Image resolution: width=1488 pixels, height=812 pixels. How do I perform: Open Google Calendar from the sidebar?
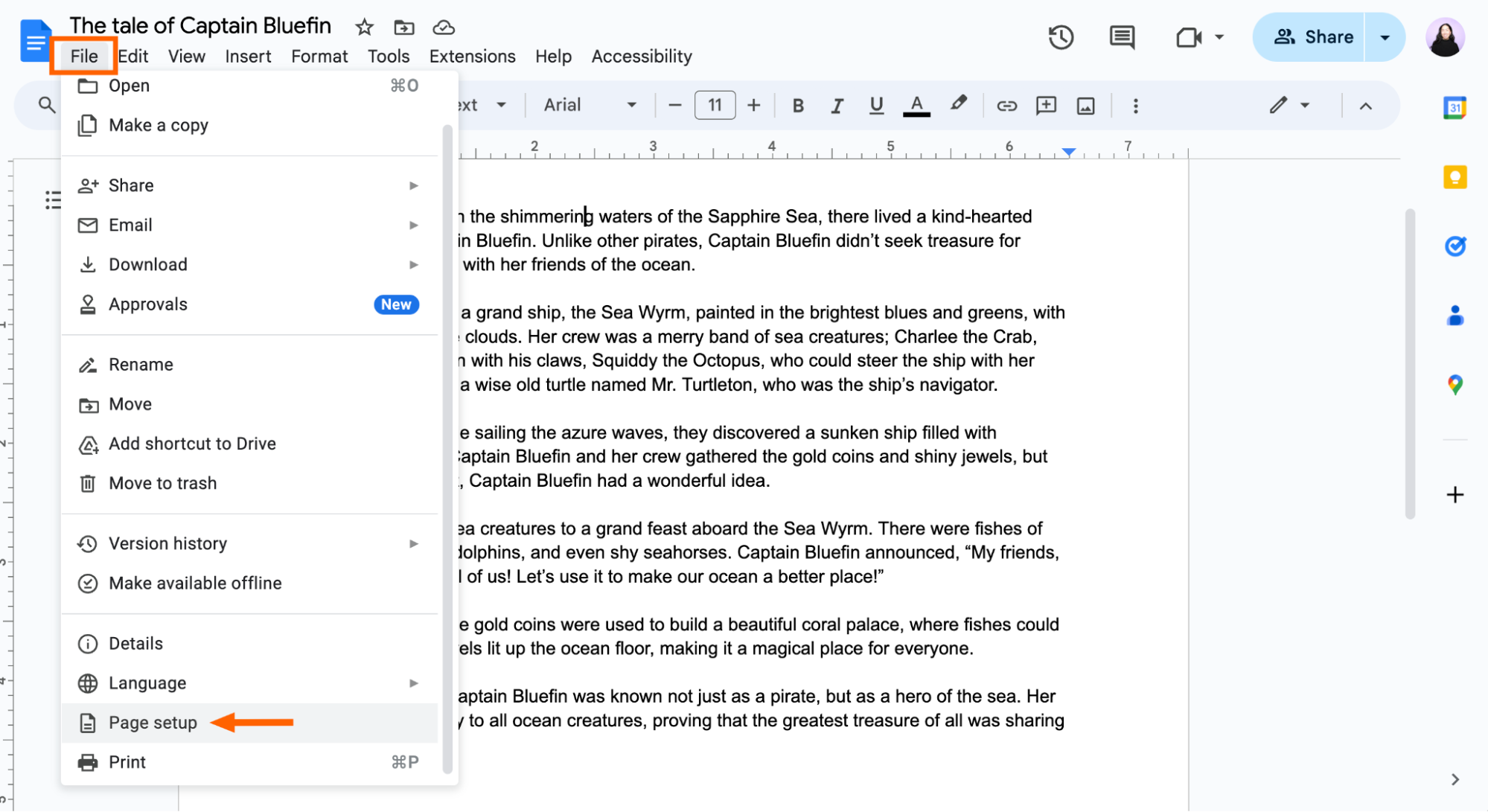pos(1455,107)
